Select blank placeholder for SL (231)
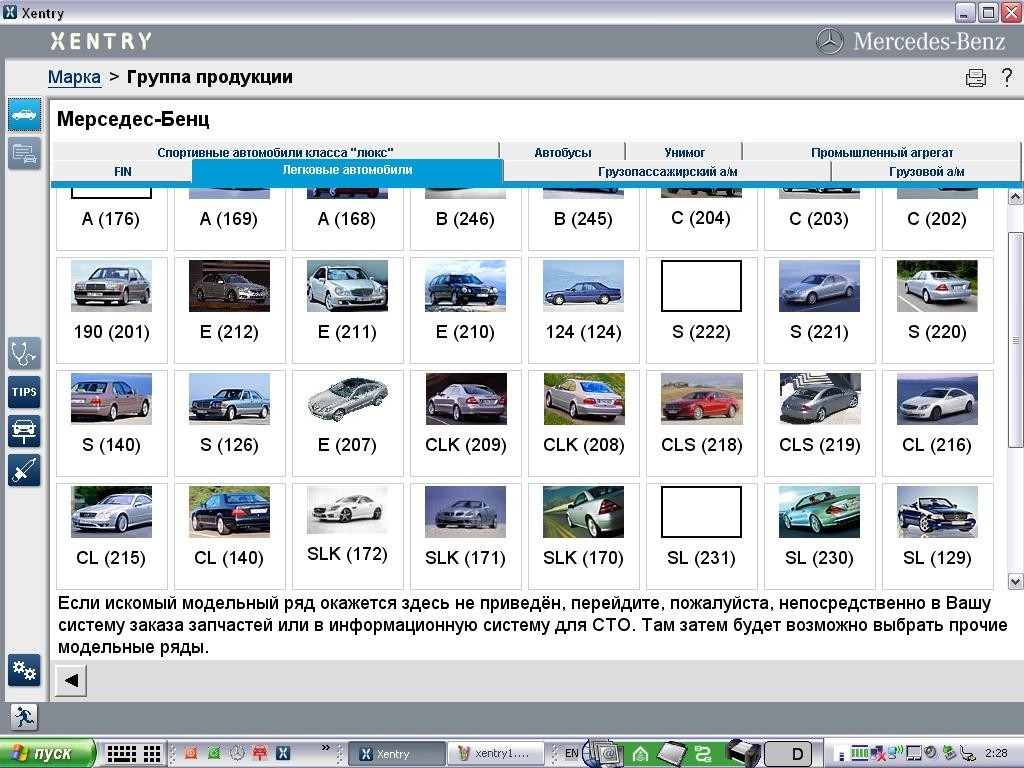1024x768 pixels. (701, 512)
